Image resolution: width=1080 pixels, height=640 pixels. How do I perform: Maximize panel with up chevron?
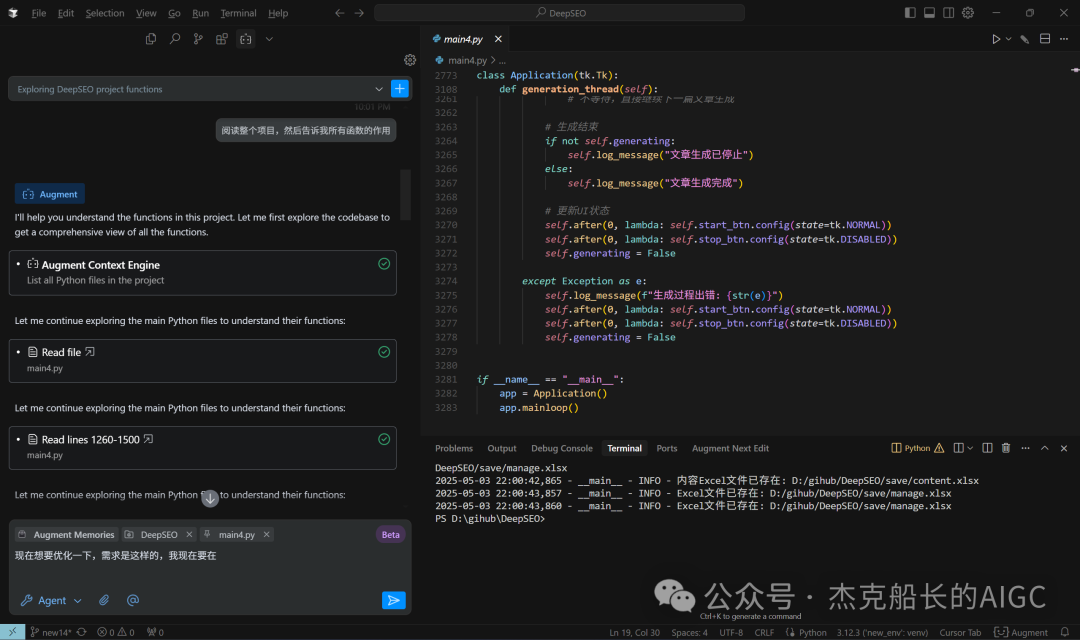(x=1045, y=448)
